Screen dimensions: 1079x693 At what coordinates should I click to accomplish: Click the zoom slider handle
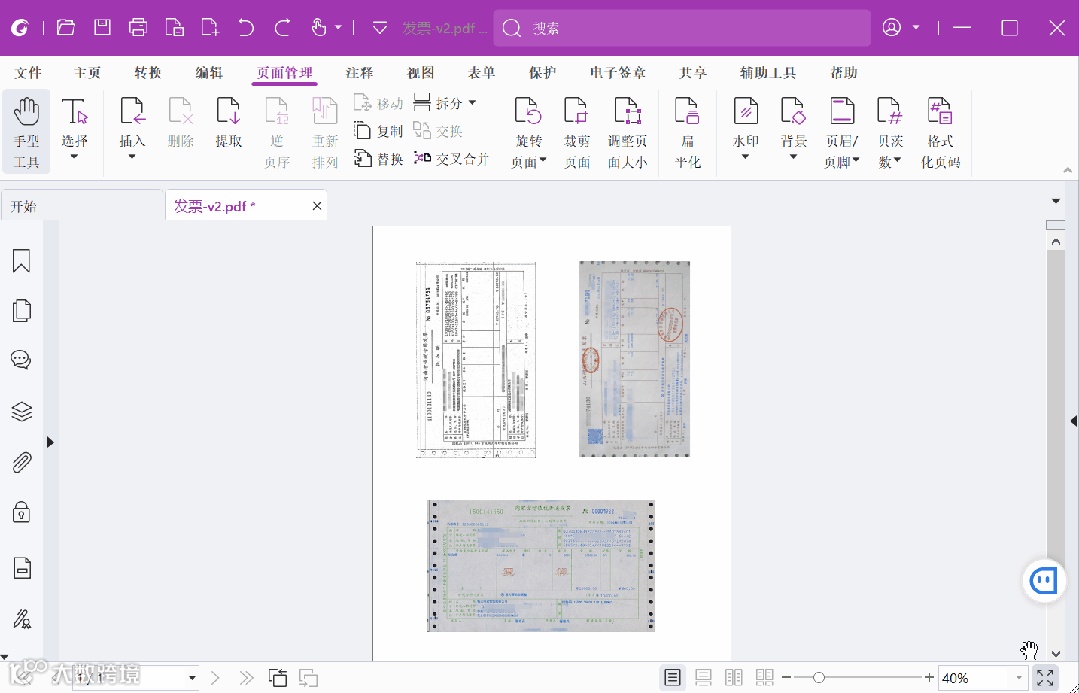click(818, 678)
